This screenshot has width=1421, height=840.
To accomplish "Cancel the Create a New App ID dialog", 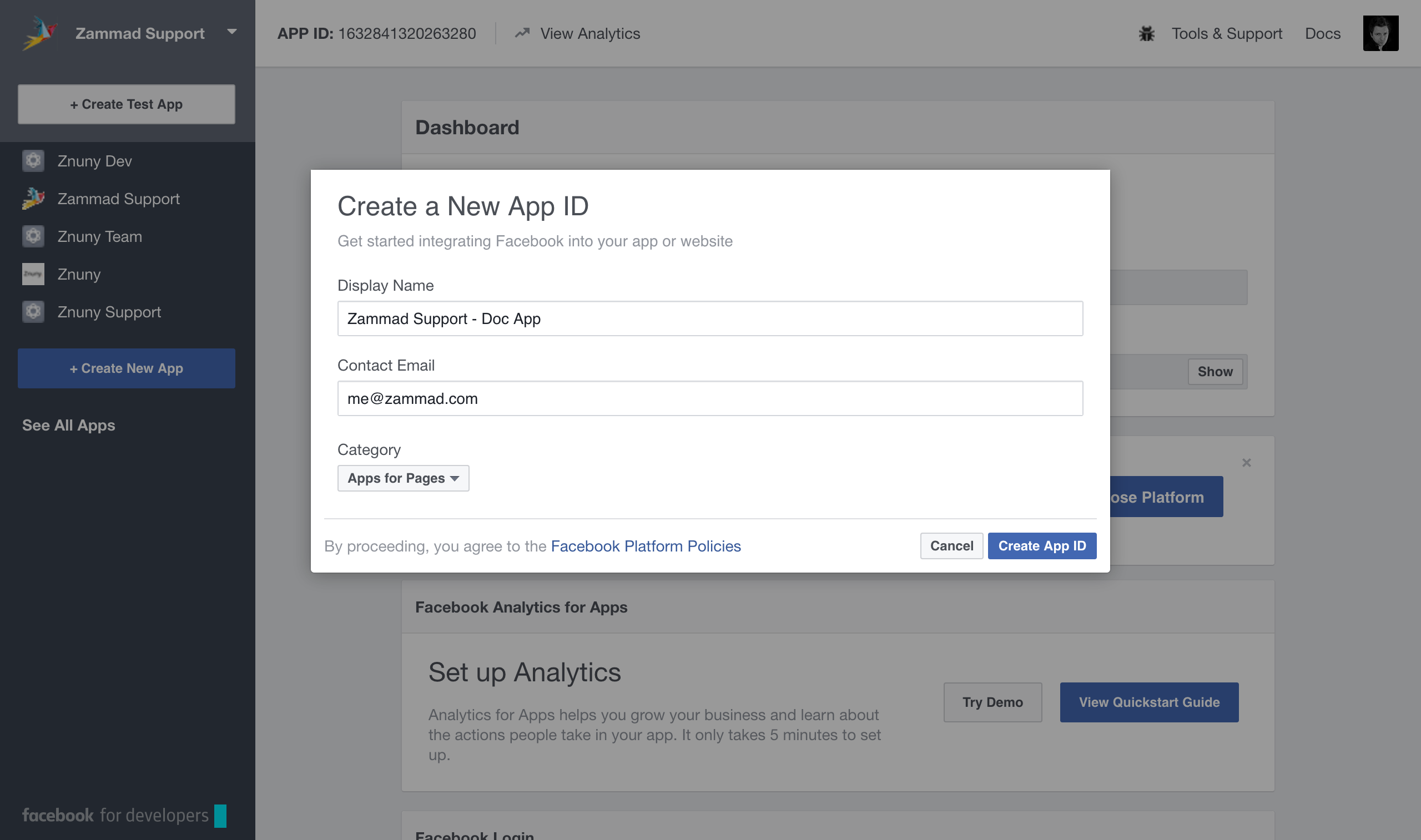I will tap(951, 545).
